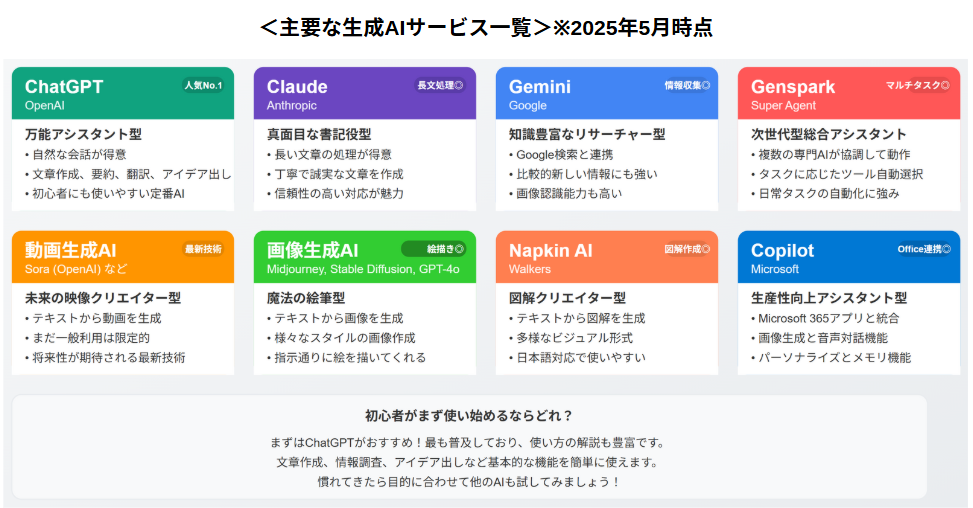The image size is (973, 508).
Task: Click the 画像生成AI heading
Action: pyautogui.click(x=313, y=251)
